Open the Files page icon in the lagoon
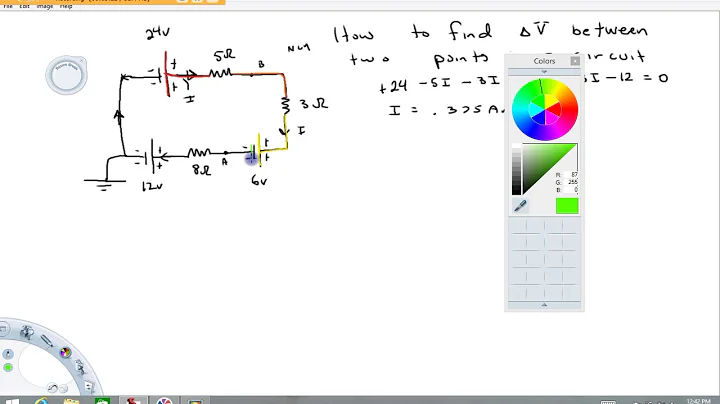Screen dimensions: 720x404 coord(89,387)
